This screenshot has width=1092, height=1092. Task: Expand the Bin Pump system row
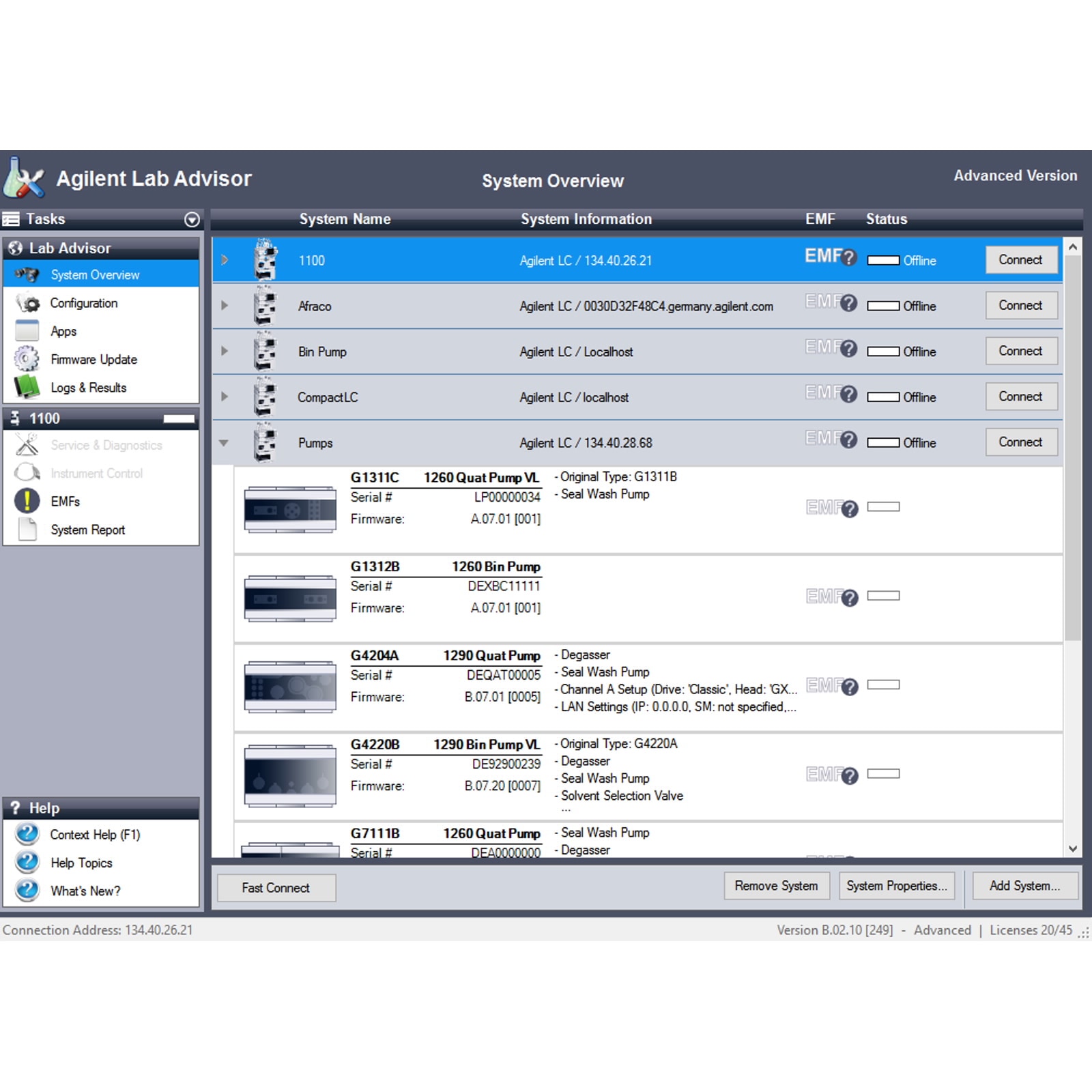coord(225,351)
